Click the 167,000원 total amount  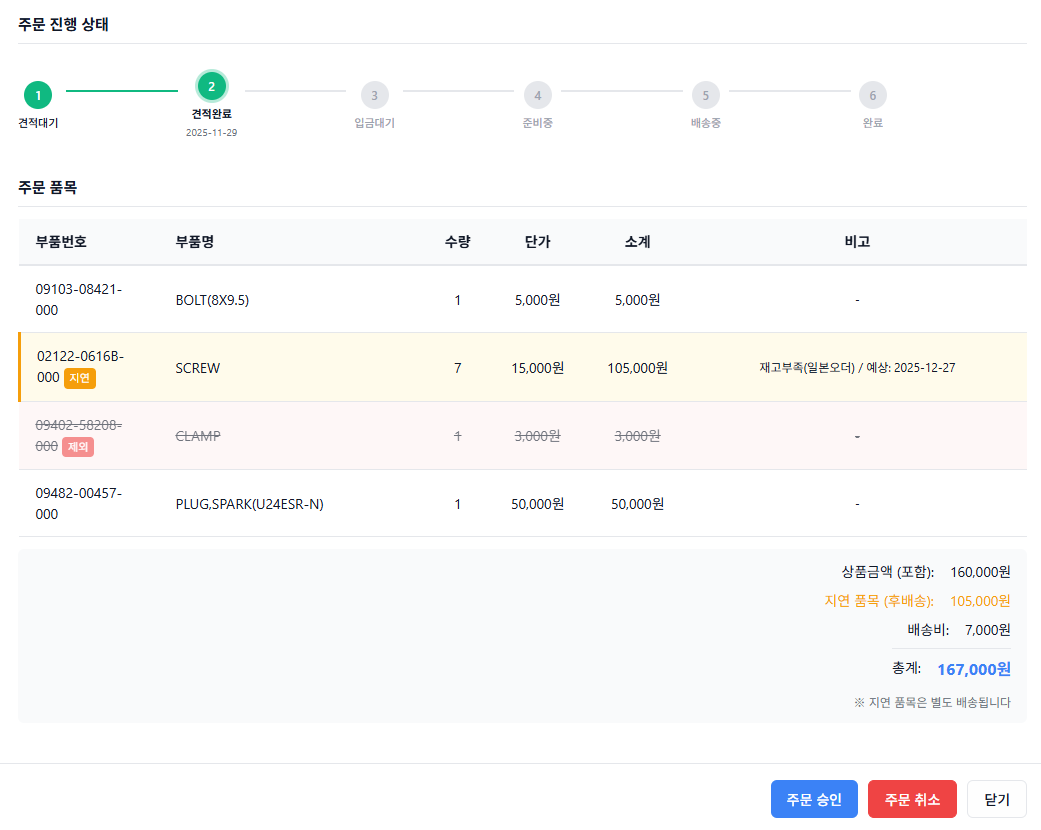[x=973, y=669]
